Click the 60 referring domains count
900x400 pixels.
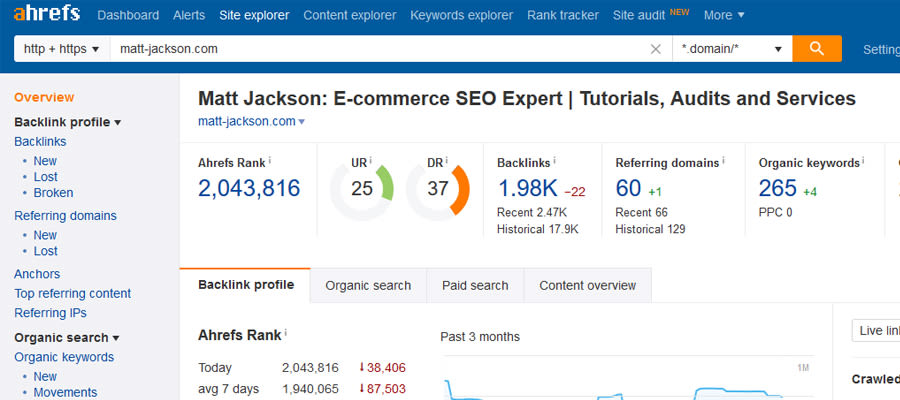pos(629,188)
